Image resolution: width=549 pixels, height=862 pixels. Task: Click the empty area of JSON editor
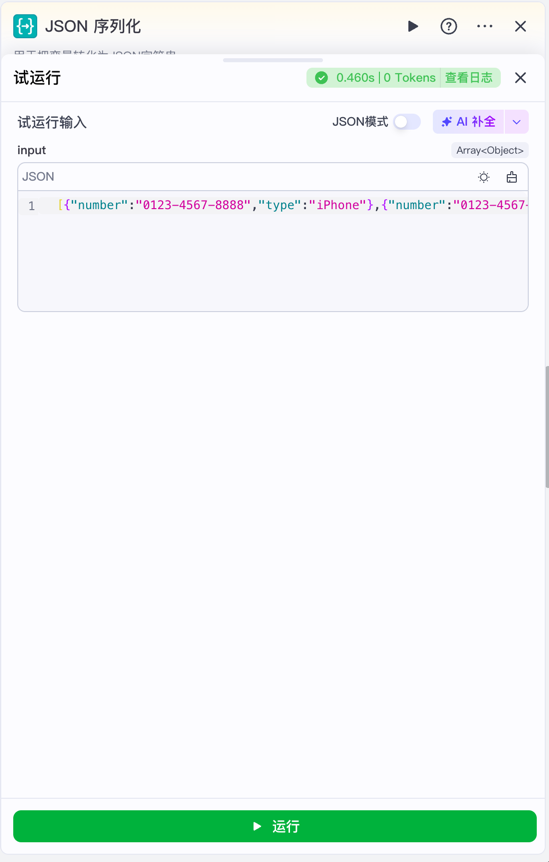[x=273, y=263]
